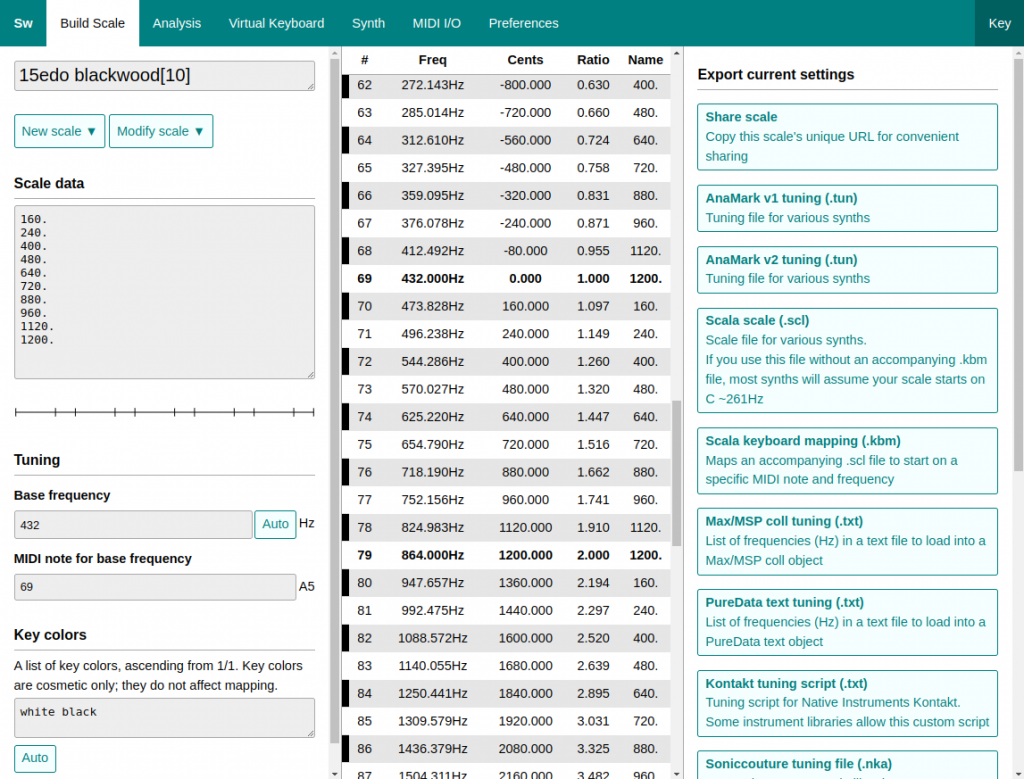Export Scala keyboard mapping (.kbm)
1024x779 pixels.
847,460
